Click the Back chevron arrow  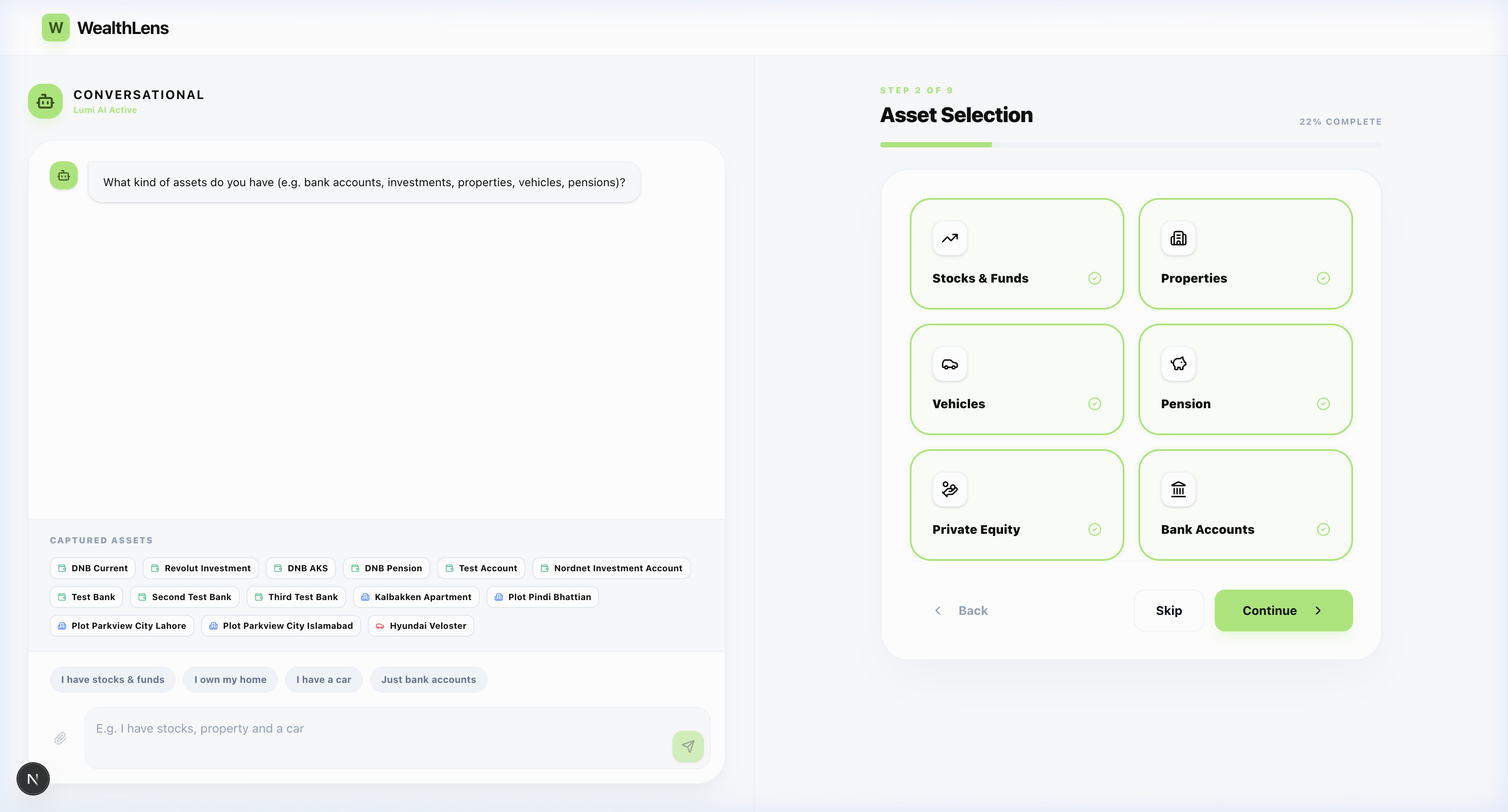[938, 610]
